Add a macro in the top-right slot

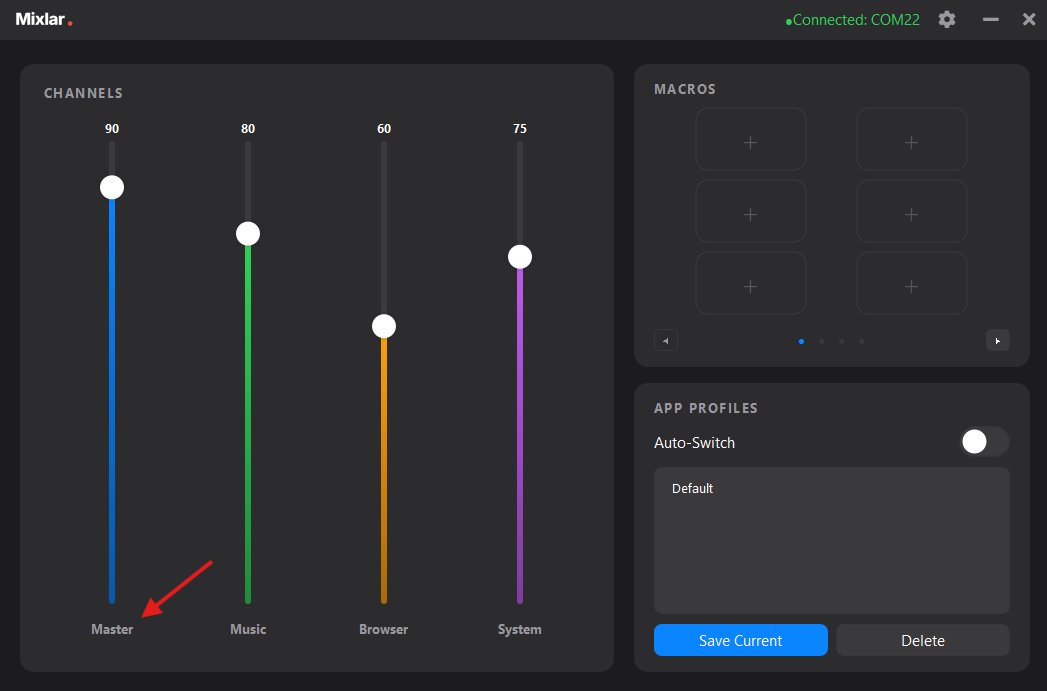coord(911,139)
